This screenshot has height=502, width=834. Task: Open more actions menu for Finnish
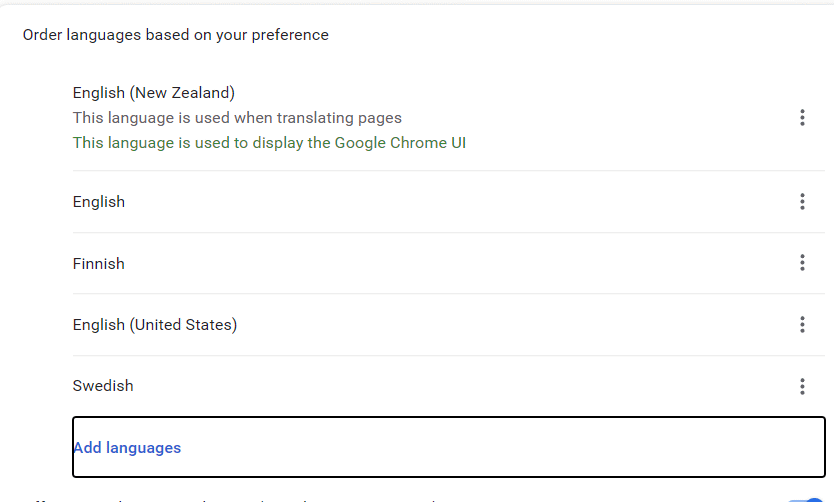coord(802,263)
